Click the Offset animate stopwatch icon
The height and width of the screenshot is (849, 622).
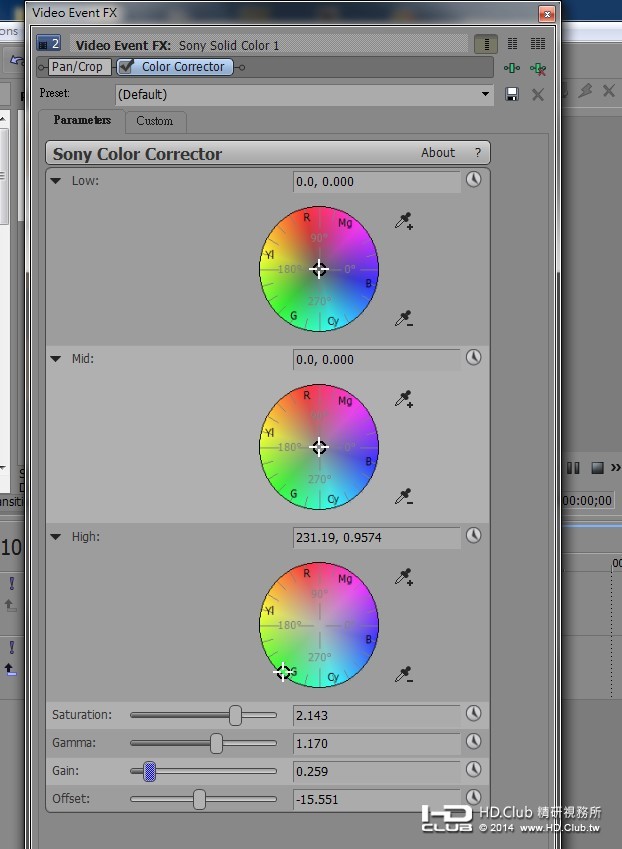tap(473, 797)
